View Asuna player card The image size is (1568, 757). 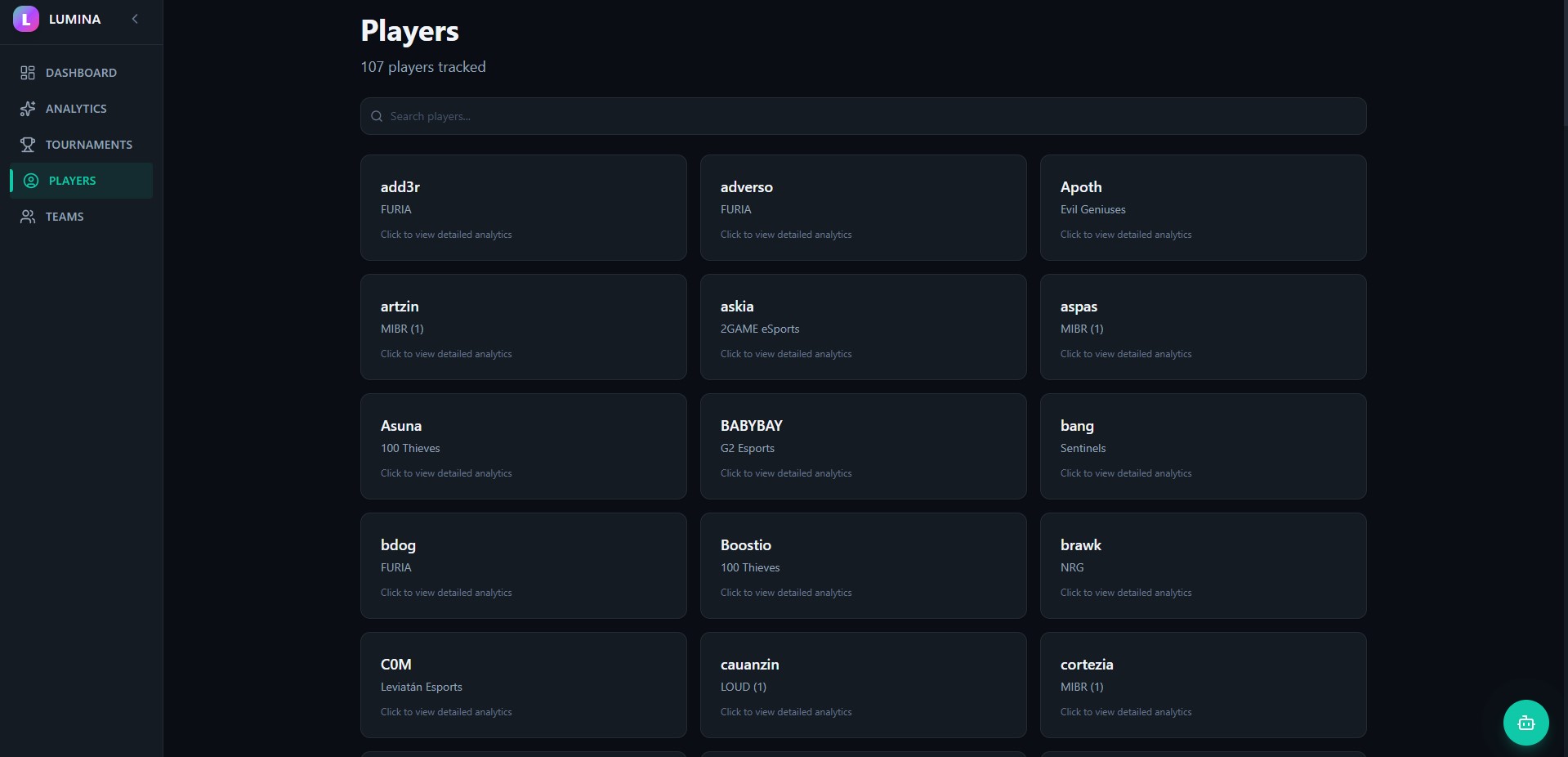click(x=524, y=446)
